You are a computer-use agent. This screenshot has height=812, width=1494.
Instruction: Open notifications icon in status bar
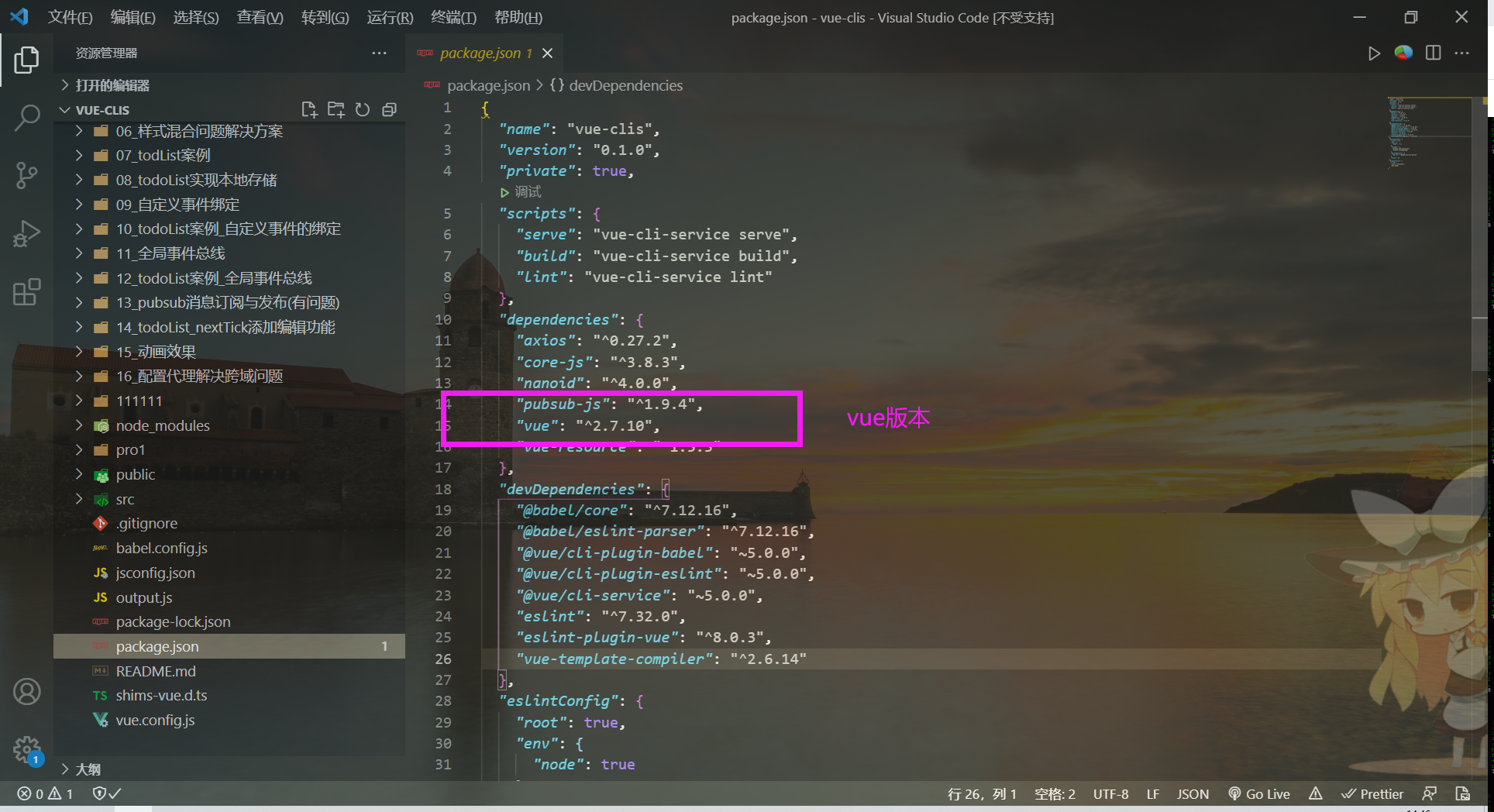coord(1462,793)
